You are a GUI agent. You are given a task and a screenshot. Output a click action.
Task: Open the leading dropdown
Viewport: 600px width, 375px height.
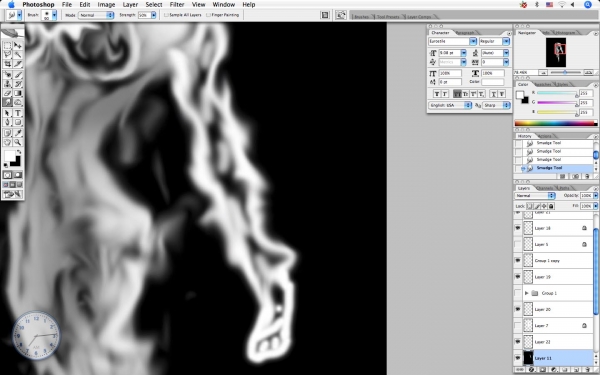506,53
